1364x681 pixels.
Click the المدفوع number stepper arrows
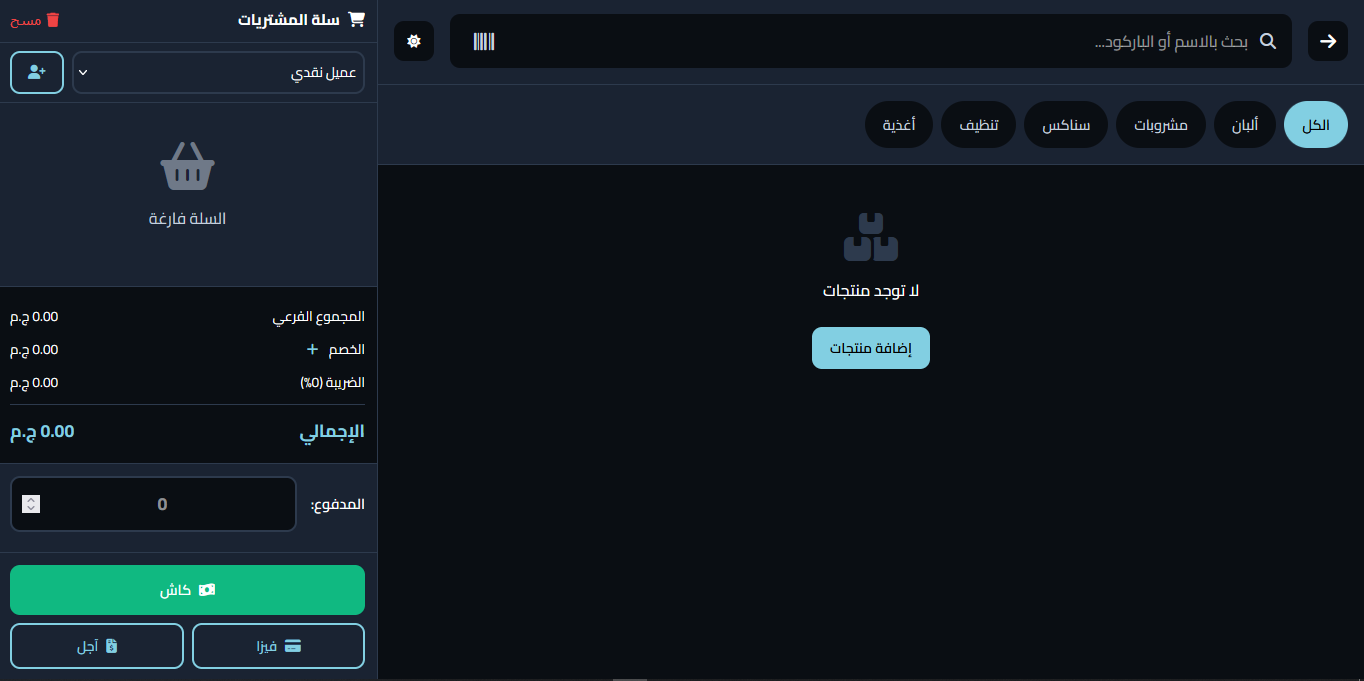[31, 504]
